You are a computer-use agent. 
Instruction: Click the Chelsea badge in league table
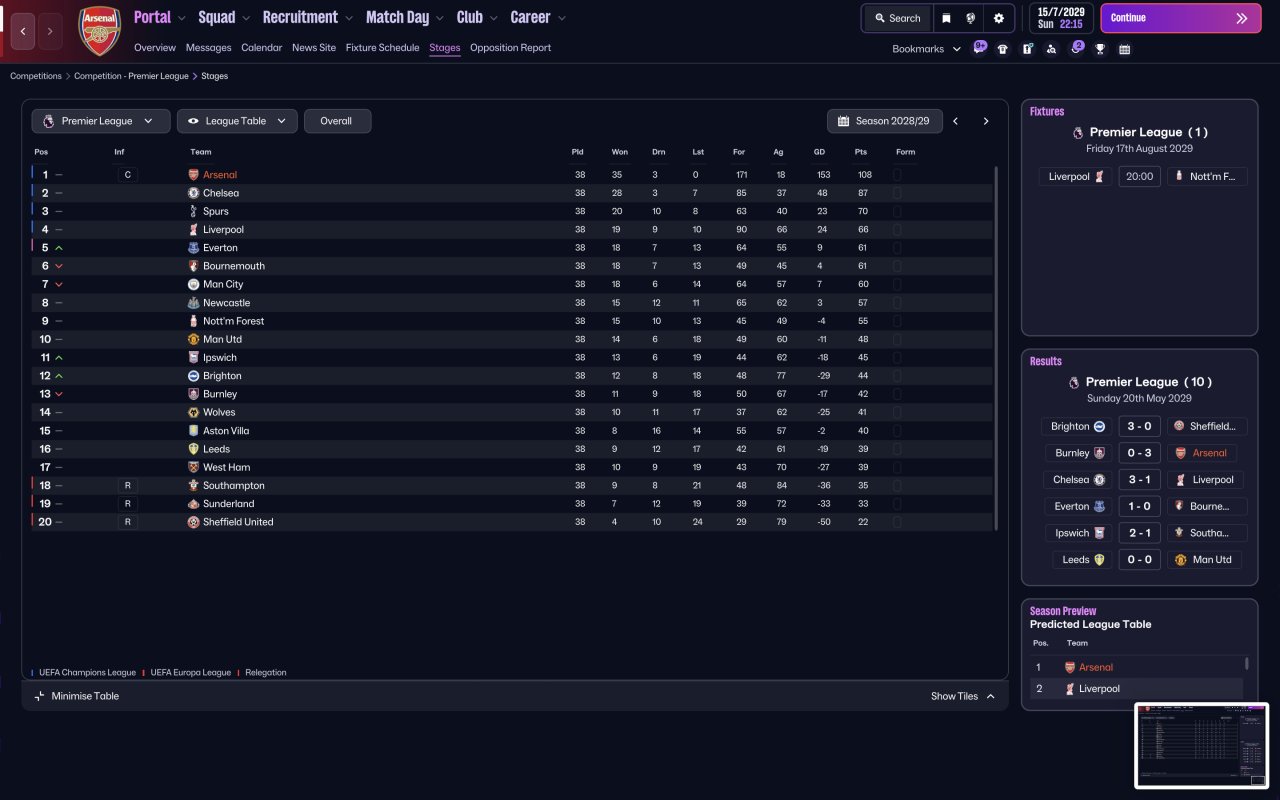coord(194,193)
